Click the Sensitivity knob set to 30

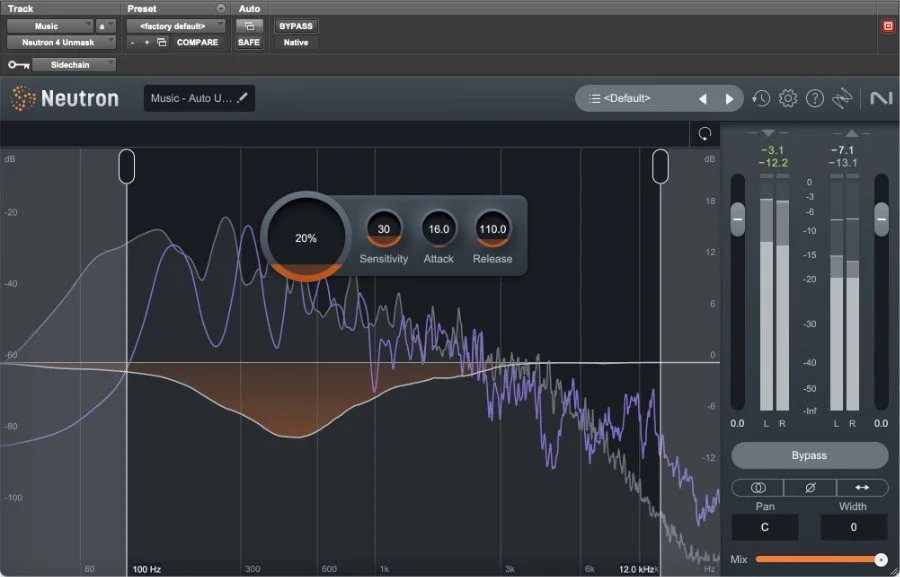coord(383,229)
